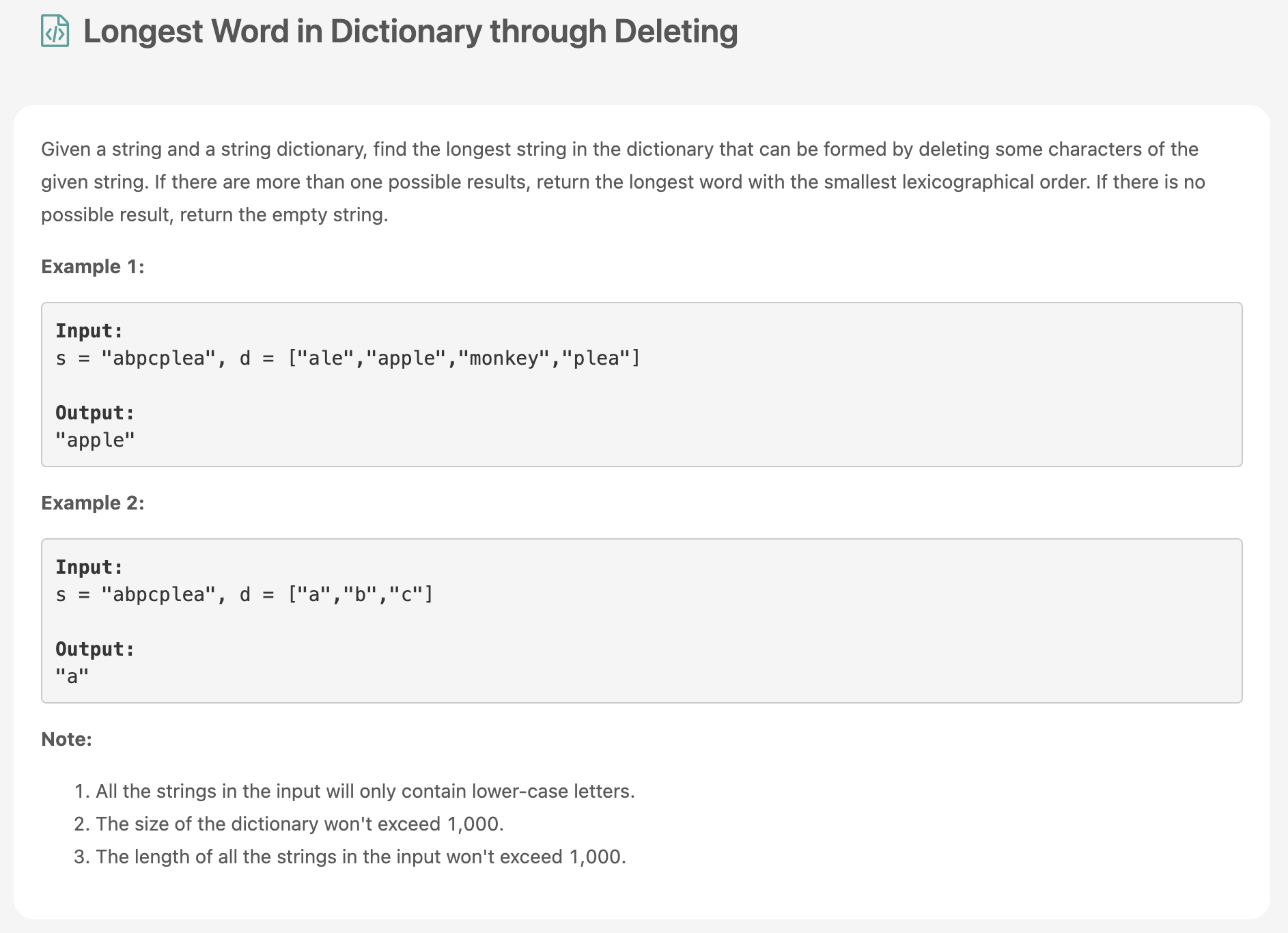
Task: Click the Example 1 input line with "monkey"
Action: click(x=348, y=358)
